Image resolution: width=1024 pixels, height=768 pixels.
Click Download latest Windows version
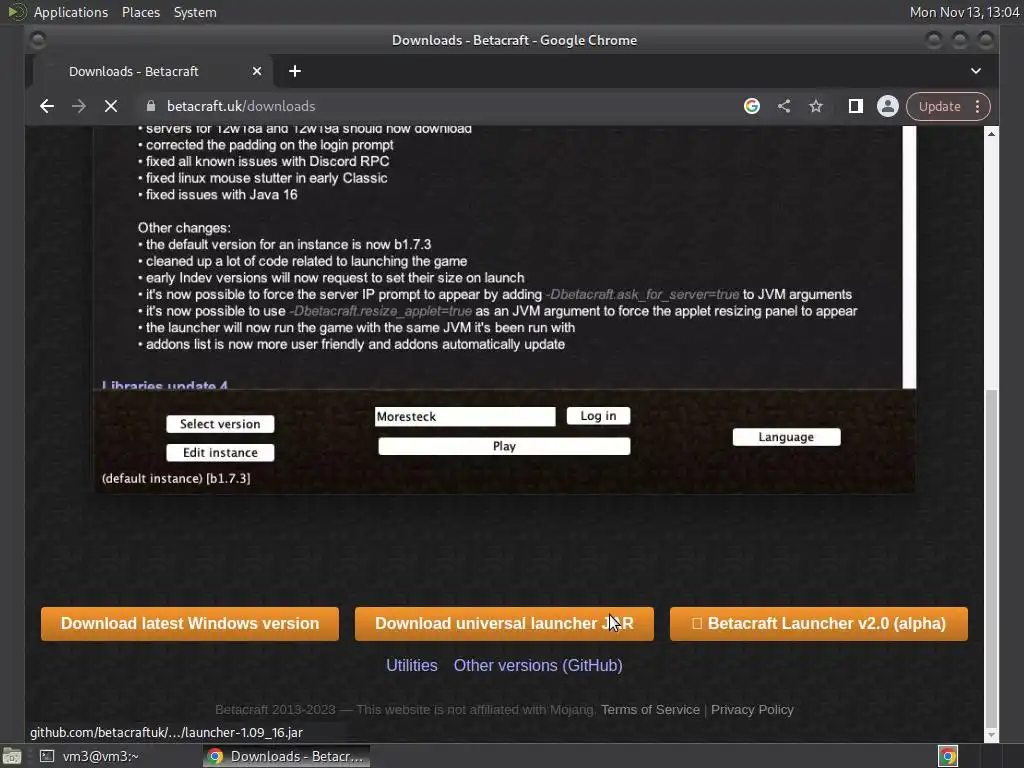coord(190,624)
